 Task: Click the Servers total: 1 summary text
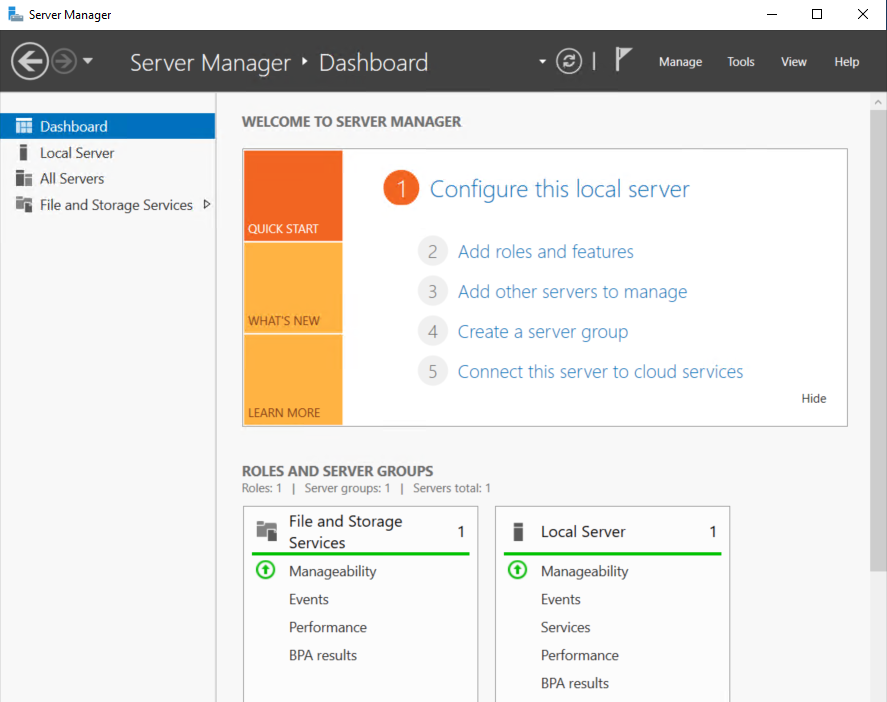(x=451, y=488)
